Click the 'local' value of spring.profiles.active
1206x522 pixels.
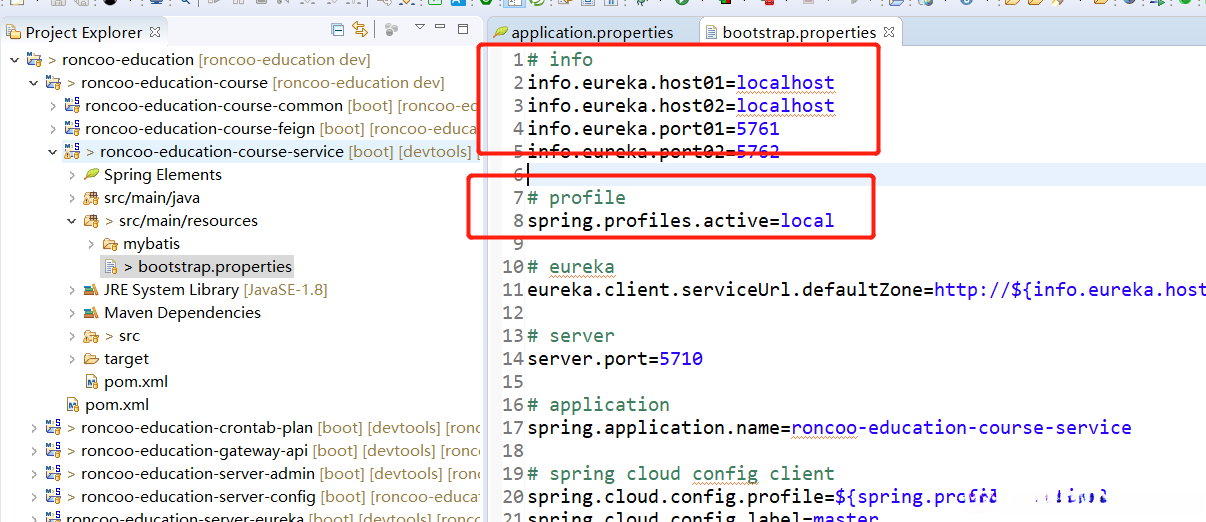click(807, 221)
